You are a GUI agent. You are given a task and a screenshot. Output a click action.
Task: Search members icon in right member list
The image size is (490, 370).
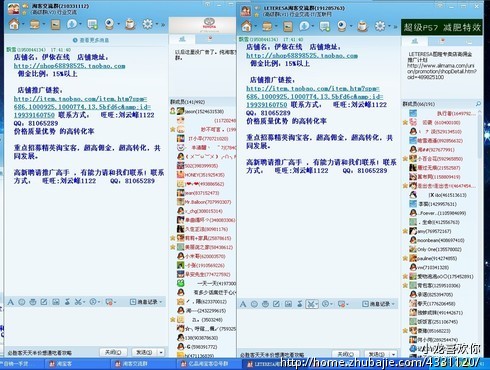pos(478,104)
